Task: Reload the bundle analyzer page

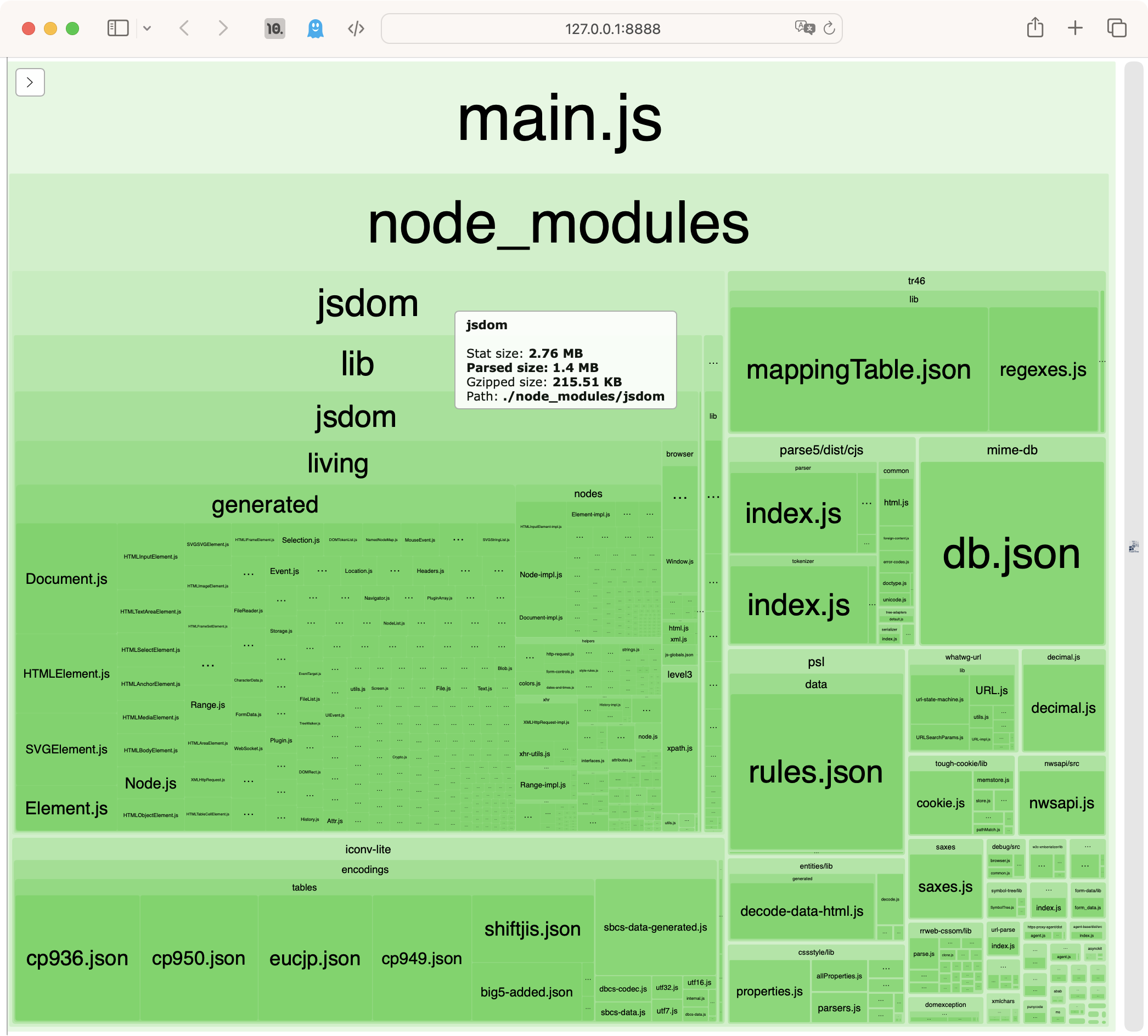Action: tap(829, 29)
